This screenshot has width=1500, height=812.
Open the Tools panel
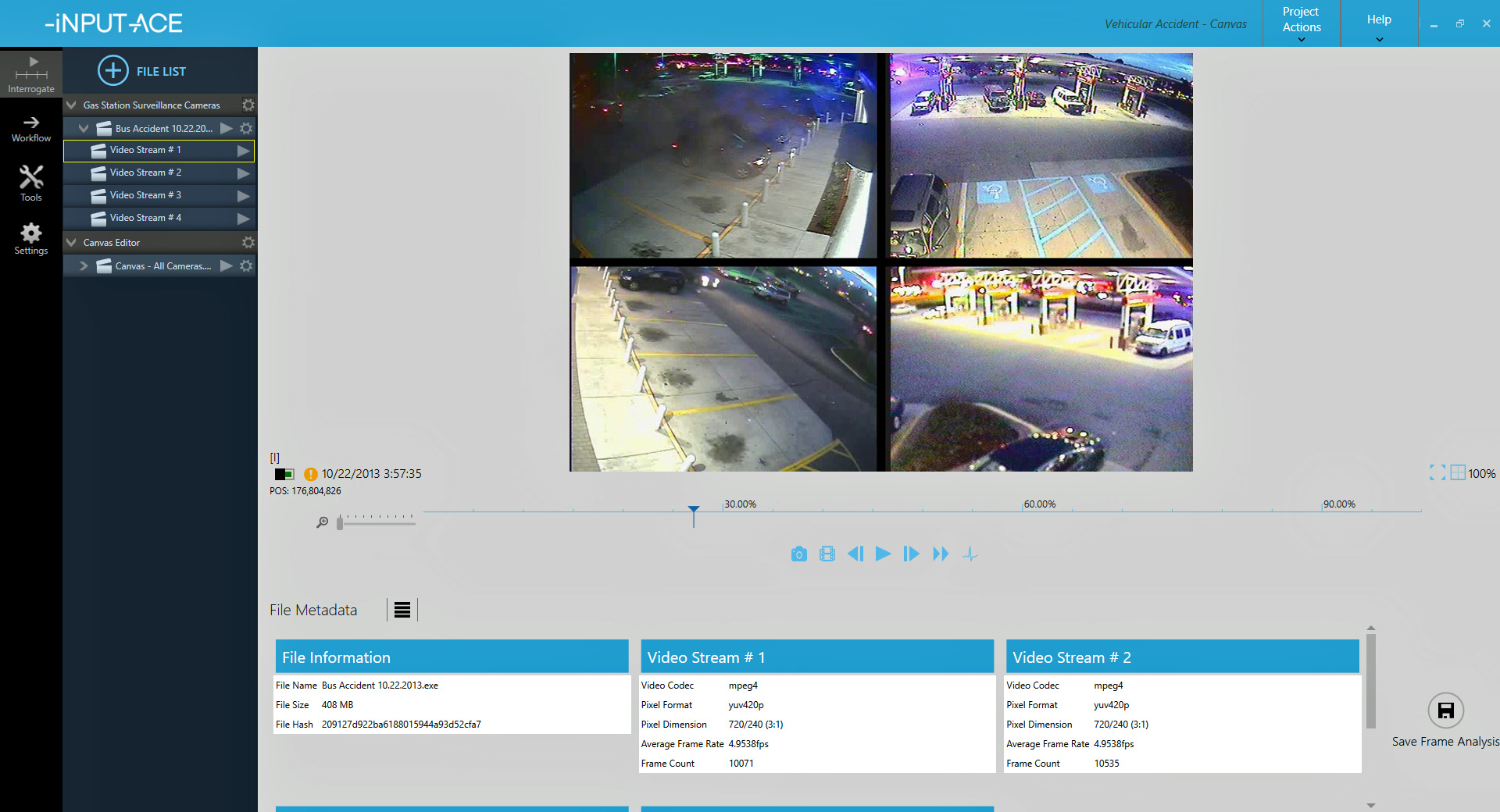(30, 183)
